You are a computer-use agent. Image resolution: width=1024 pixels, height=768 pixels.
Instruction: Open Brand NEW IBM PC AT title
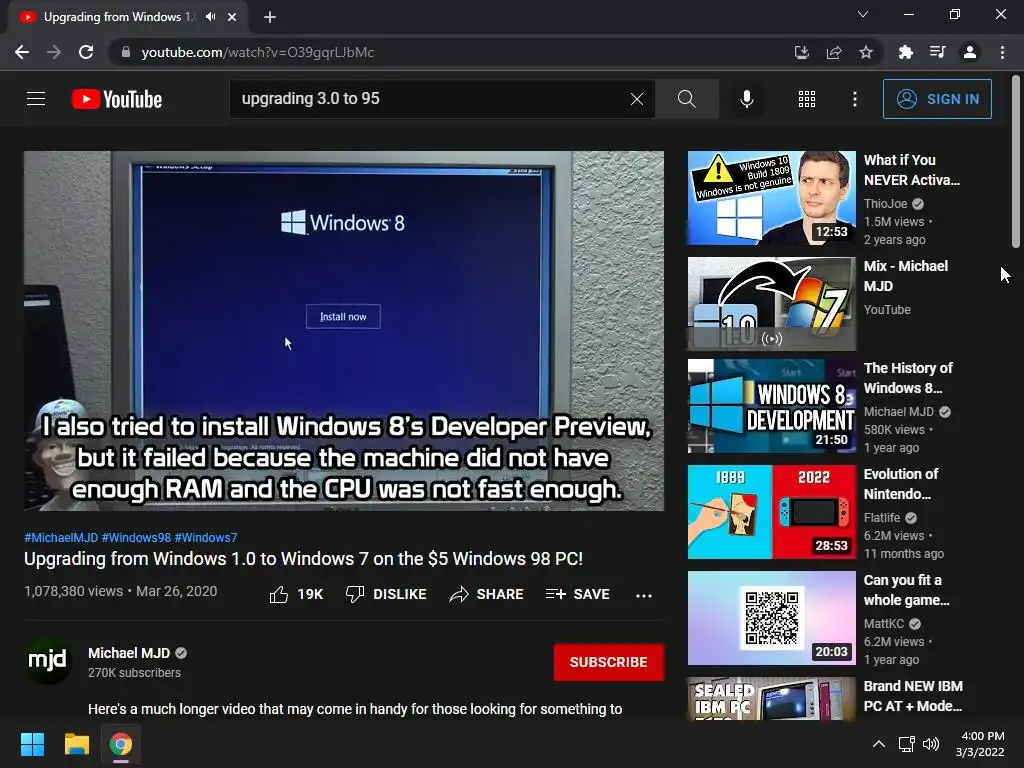click(913, 696)
